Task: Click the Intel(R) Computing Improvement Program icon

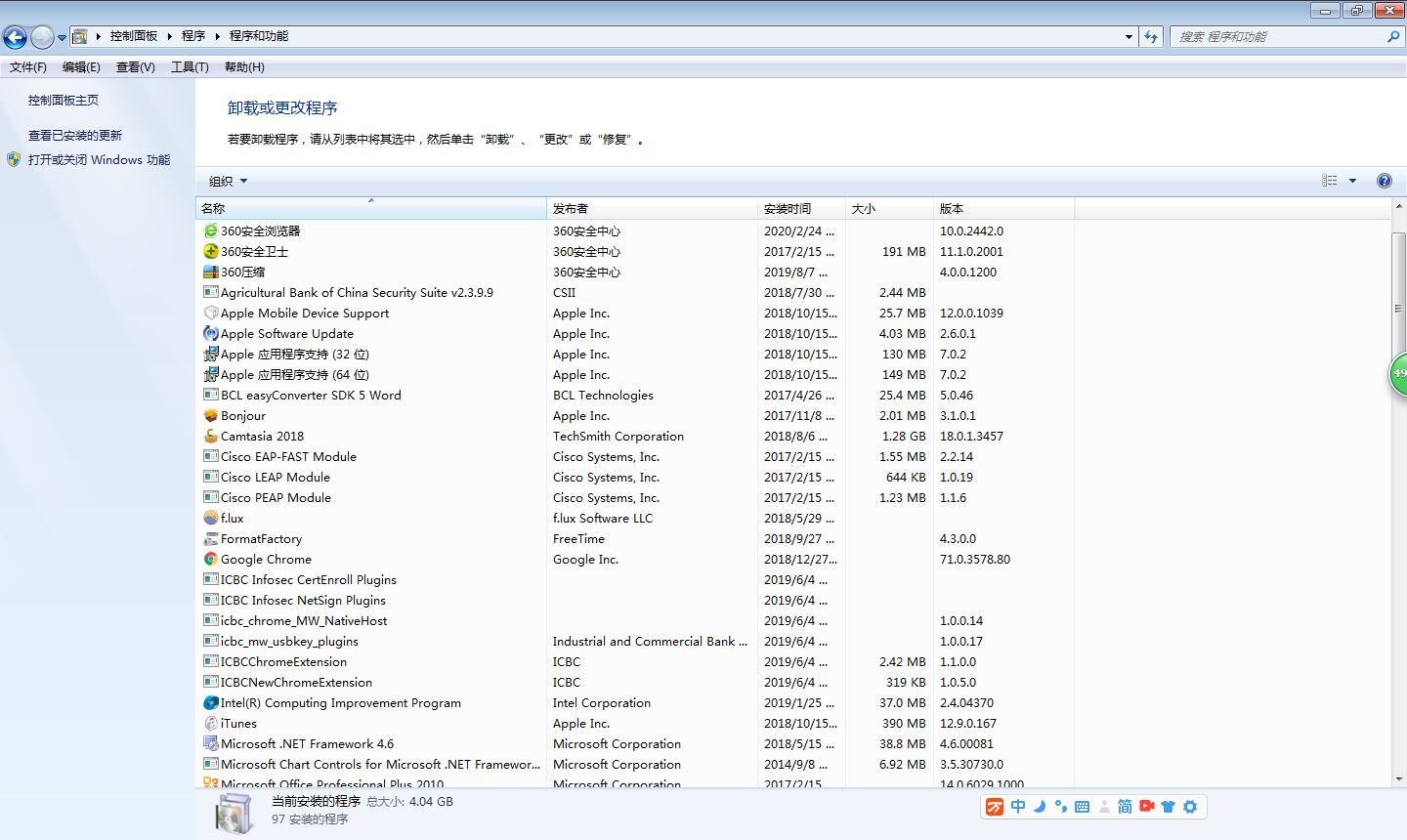Action: coord(210,702)
